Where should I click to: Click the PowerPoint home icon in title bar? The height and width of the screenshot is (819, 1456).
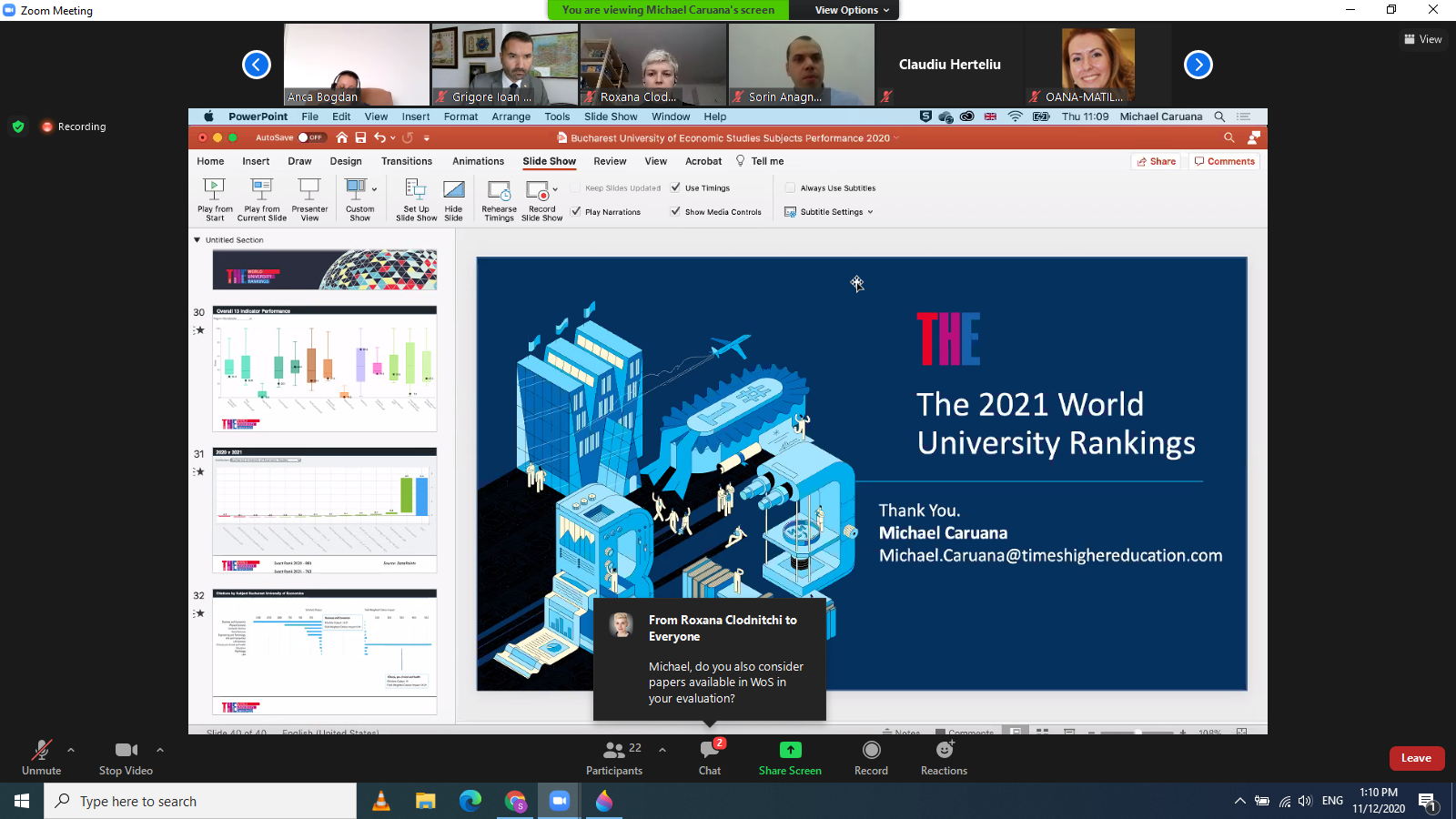click(x=342, y=137)
